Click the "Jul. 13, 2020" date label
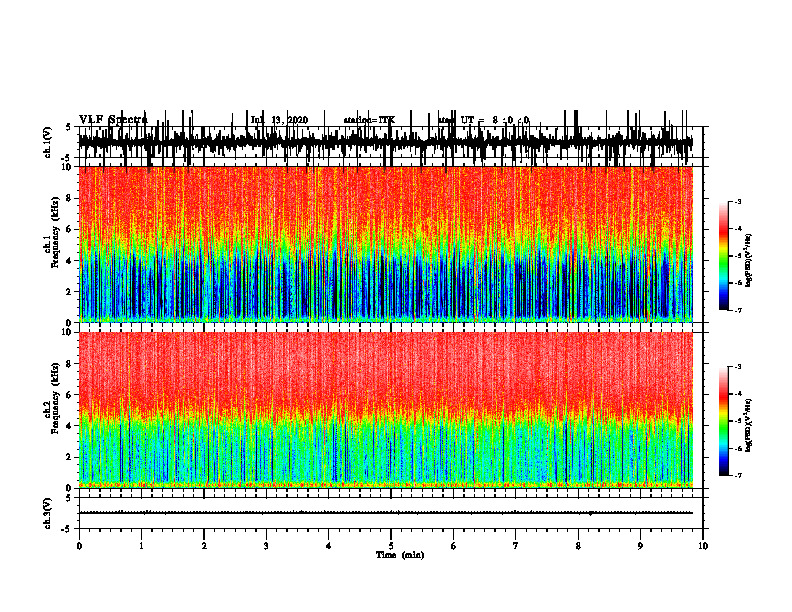The image size is (792, 612). [279, 120]
